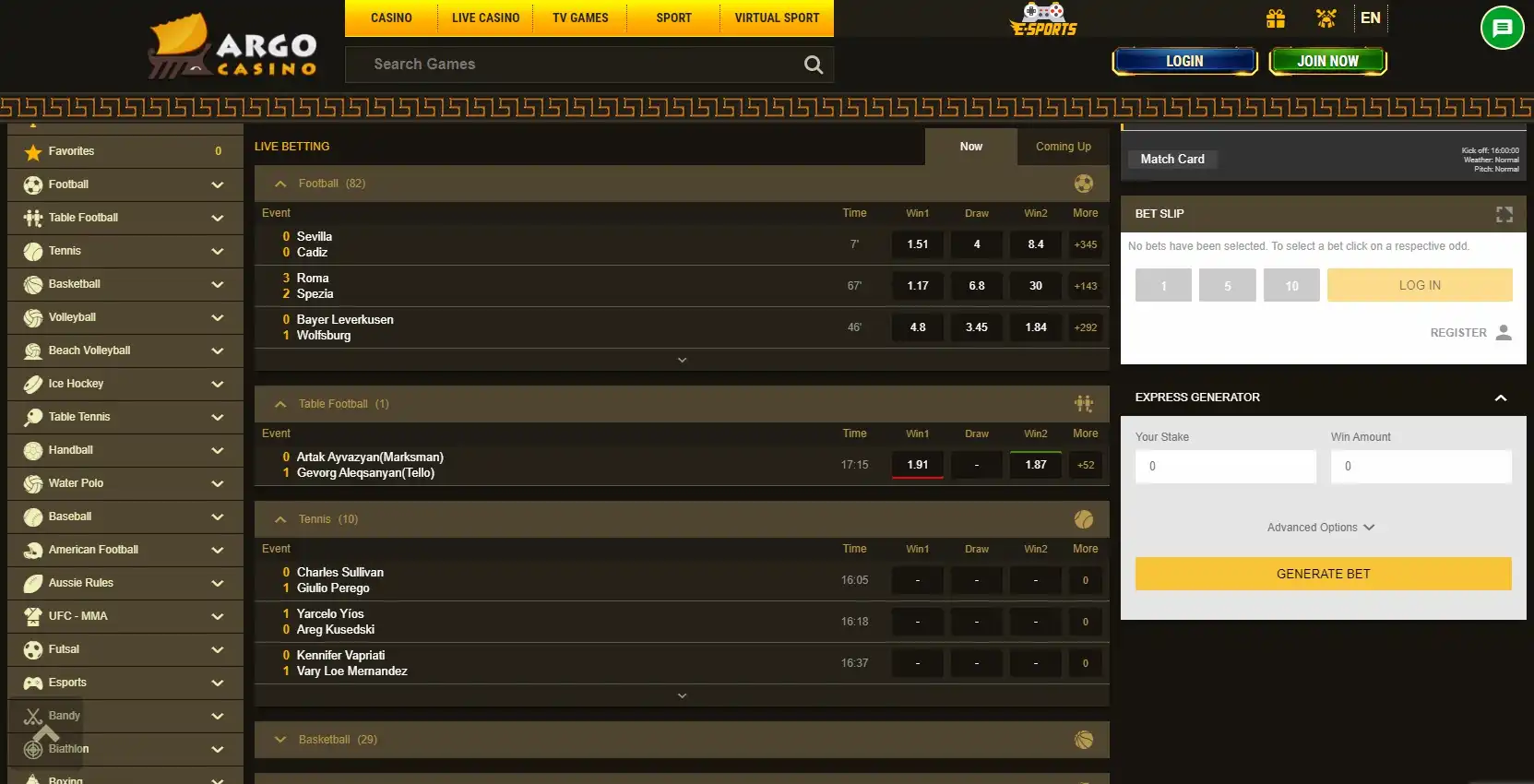Open Advanced Options dropdown
This screenshot has height=784, width=1534.
[1321, 528]
